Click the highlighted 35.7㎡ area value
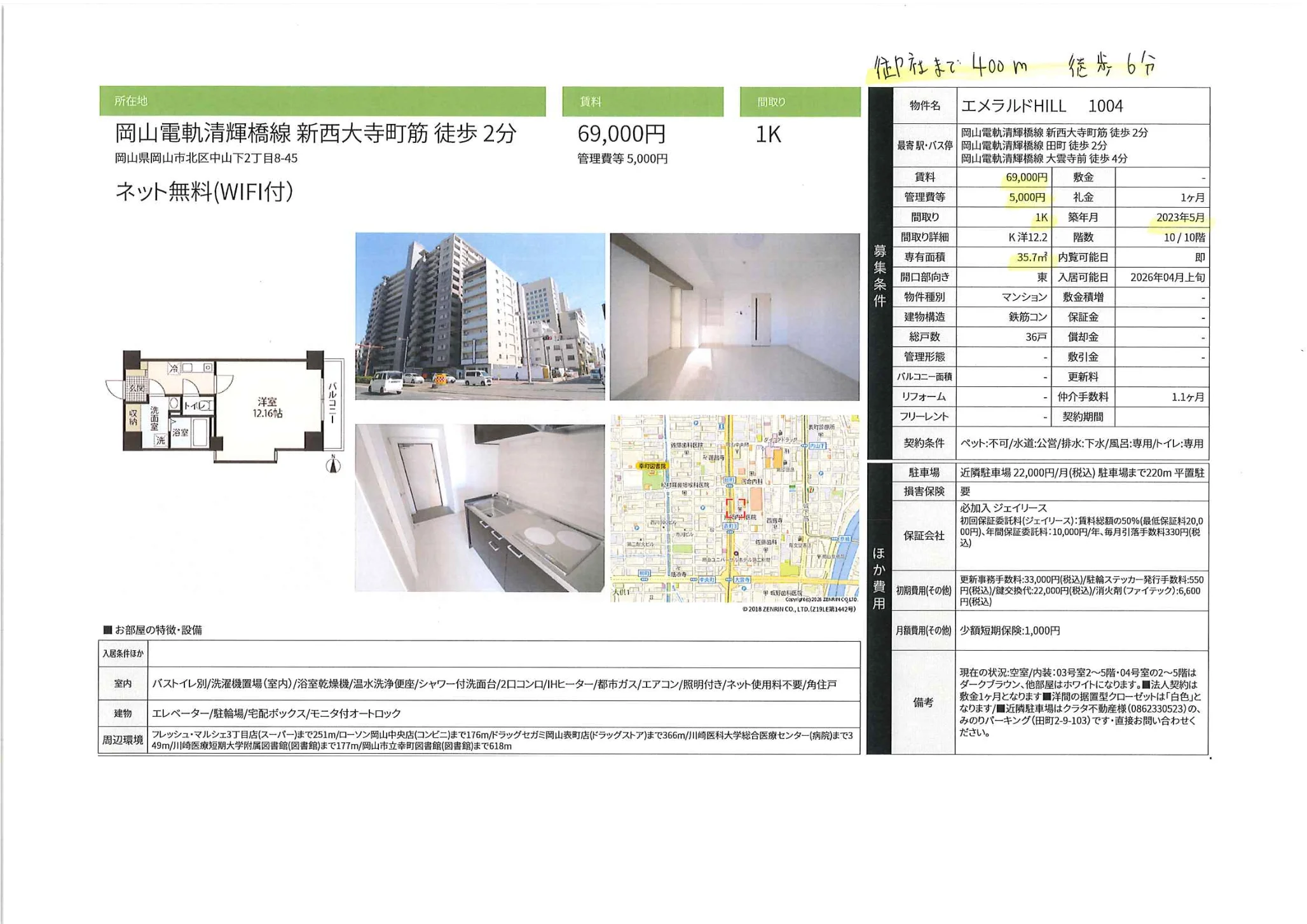The height and width of the screenshot is (924, 1307). point(1031,257)
